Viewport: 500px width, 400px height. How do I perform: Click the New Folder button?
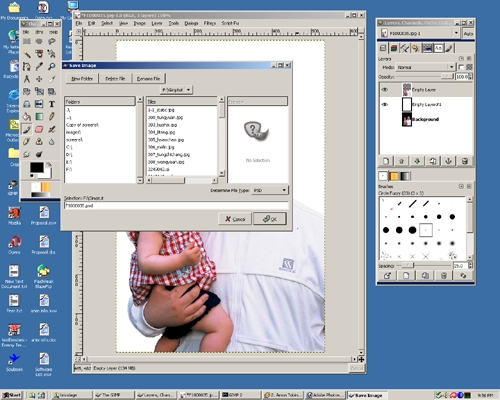tap(82, 79)
